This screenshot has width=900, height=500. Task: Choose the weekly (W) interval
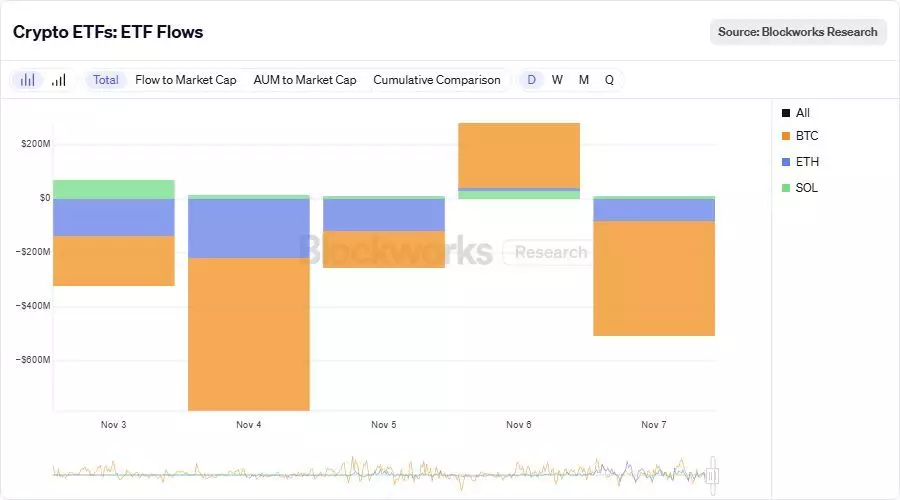pos(557,80)
